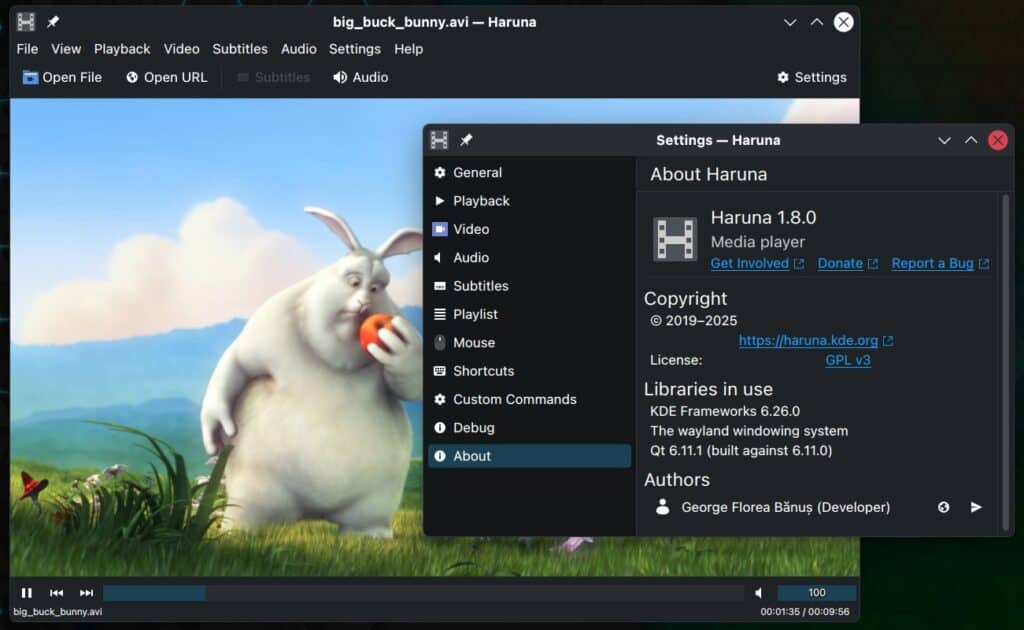Open the Subtitles menu in menu bar

[240, 49]
